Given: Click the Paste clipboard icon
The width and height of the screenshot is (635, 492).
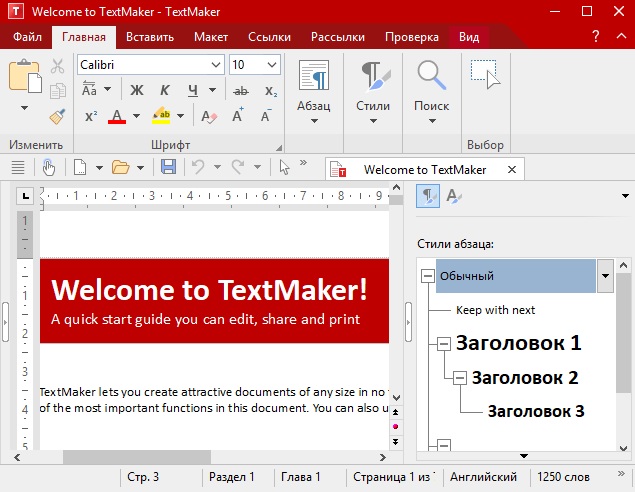Looking at the screenshot, I should click(x=24, y=78).
